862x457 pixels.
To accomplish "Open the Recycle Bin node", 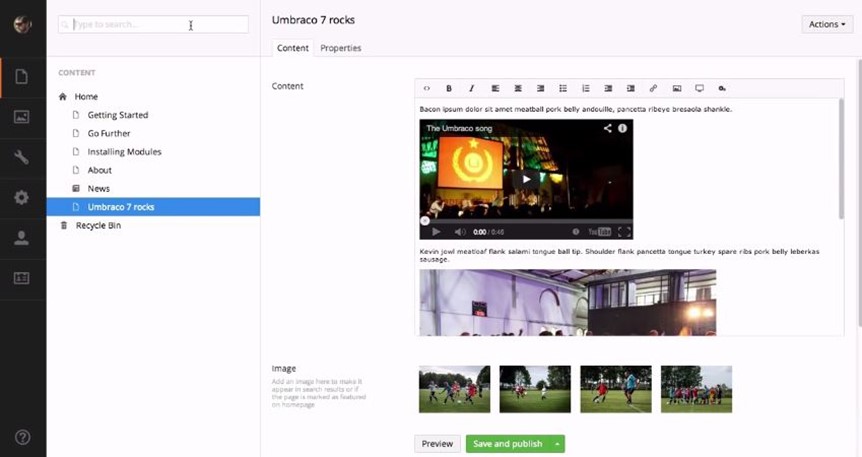I will point(98,225).
